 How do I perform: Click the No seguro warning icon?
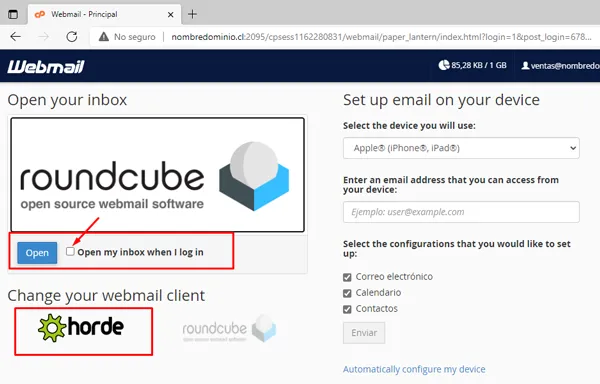point(104,37)
